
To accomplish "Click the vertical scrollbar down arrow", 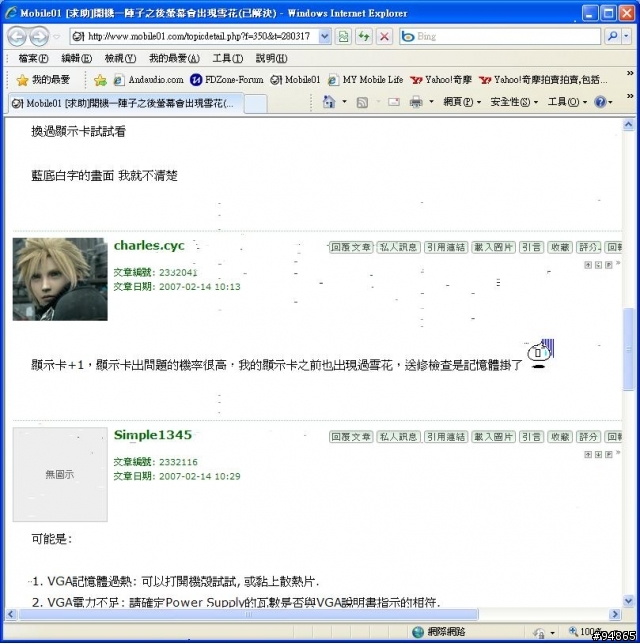I will [x=628, y=601].
